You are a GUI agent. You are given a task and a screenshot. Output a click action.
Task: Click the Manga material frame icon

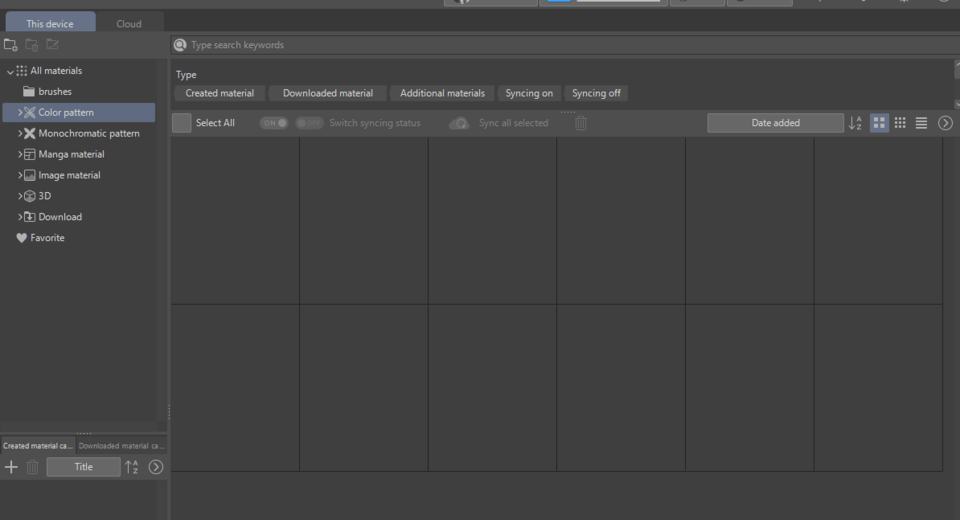pos(29,154)
